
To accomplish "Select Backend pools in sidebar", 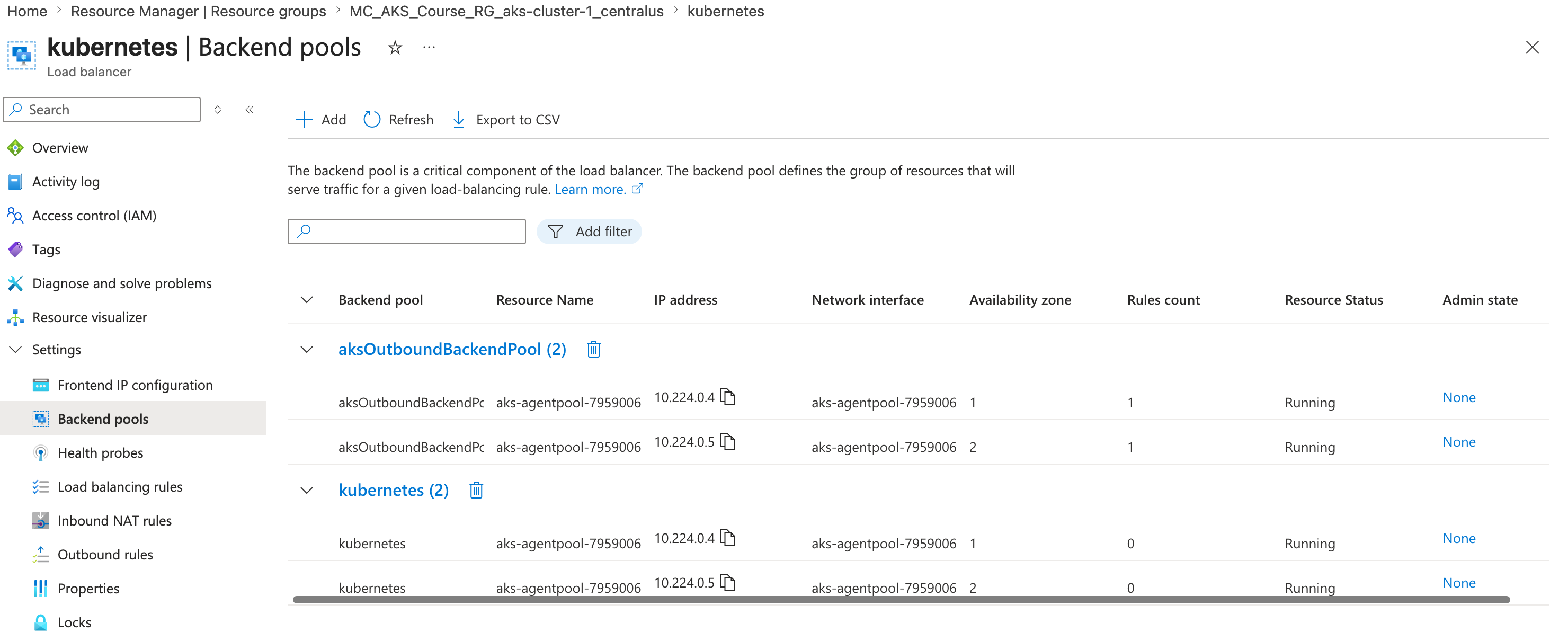I will [133, 419].
